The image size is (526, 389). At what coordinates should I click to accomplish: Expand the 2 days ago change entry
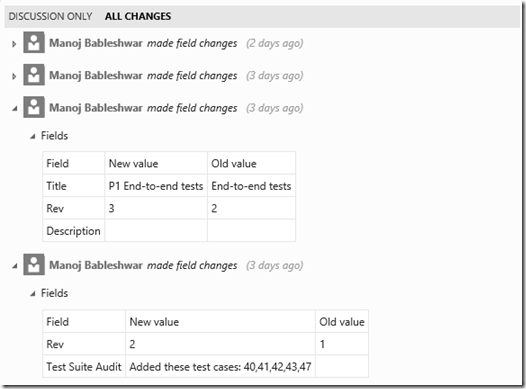click(x=14, y=44)
